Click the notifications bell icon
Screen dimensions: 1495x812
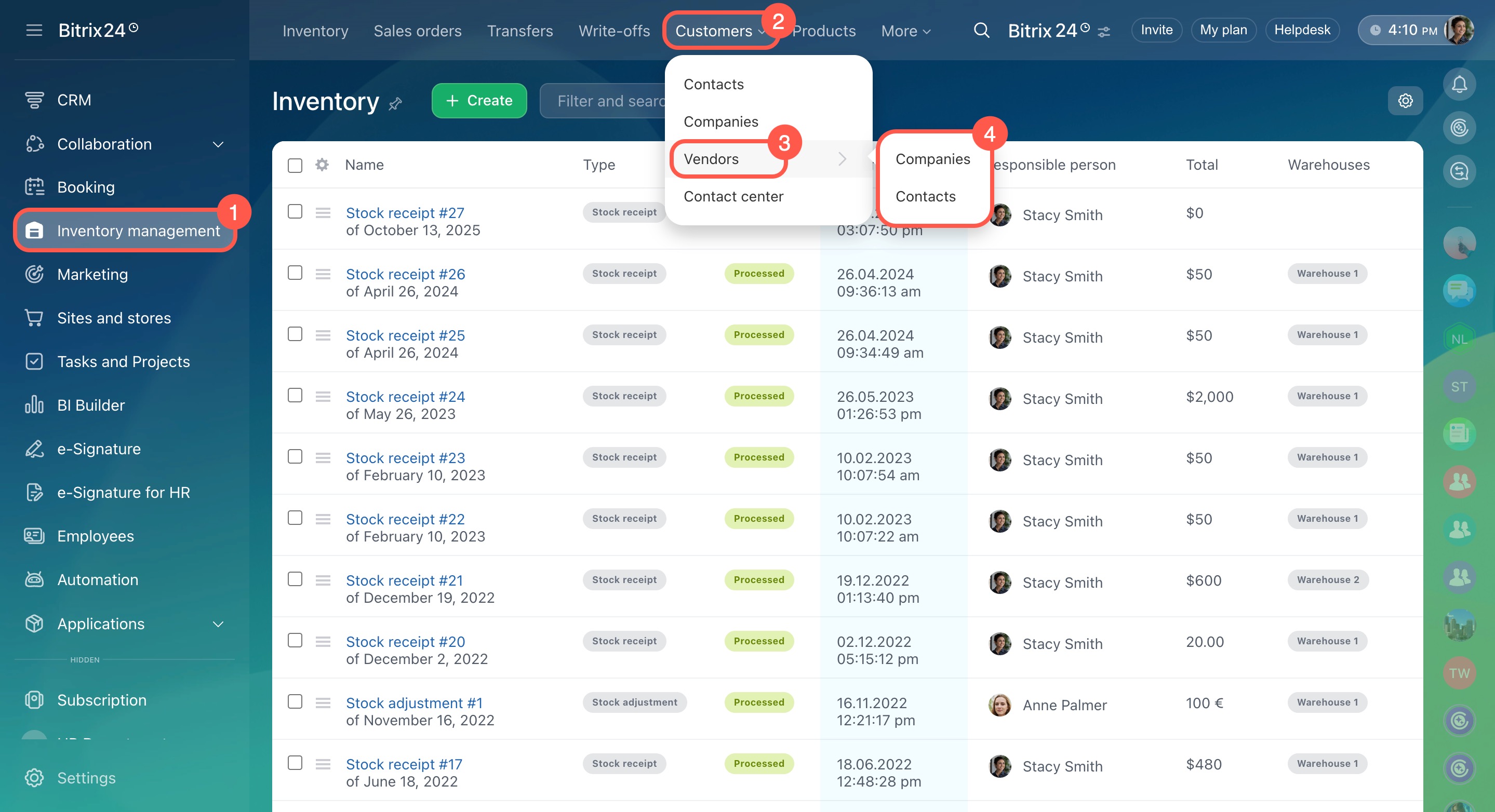(1459, 85)
